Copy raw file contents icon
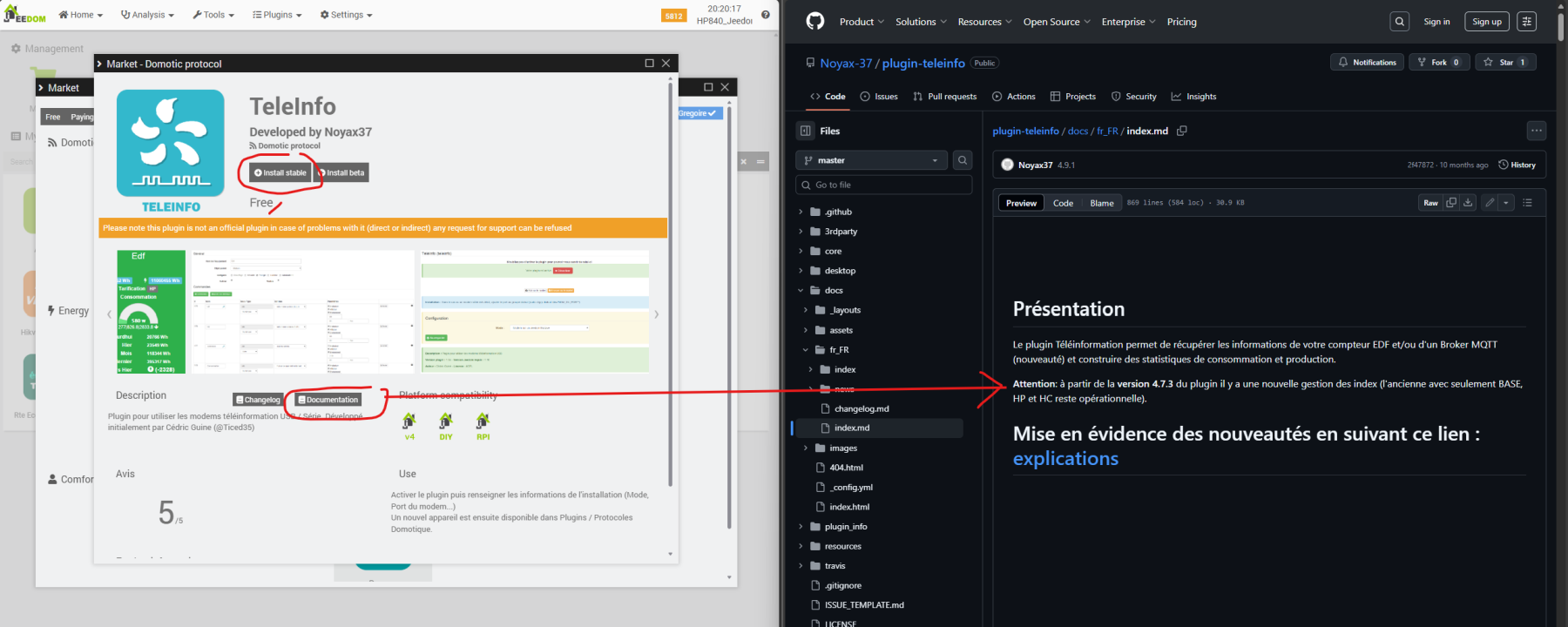 point(1451,203)
